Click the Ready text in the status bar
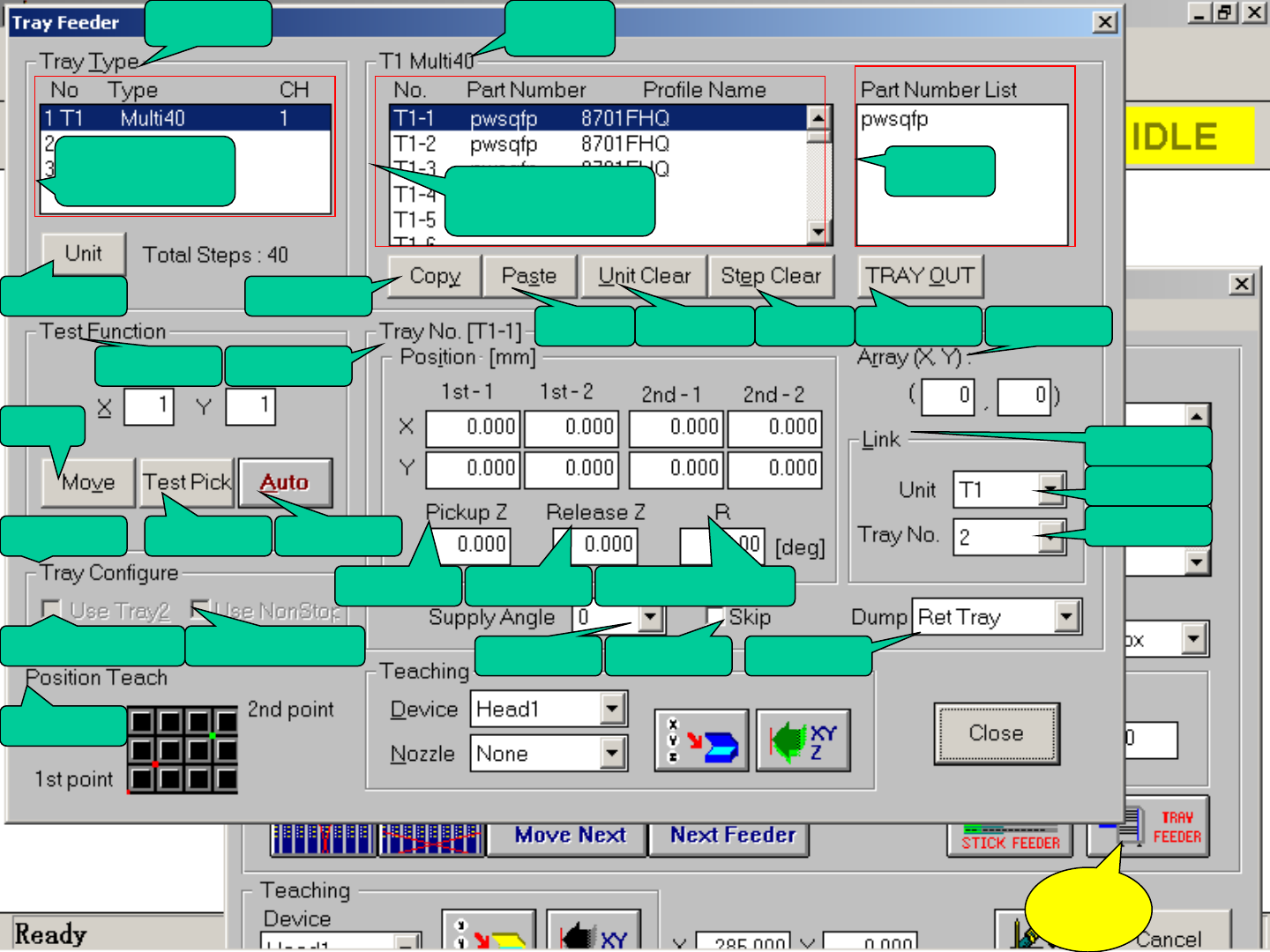Viewport: 1270px width, 952px height. click(51, 934)
